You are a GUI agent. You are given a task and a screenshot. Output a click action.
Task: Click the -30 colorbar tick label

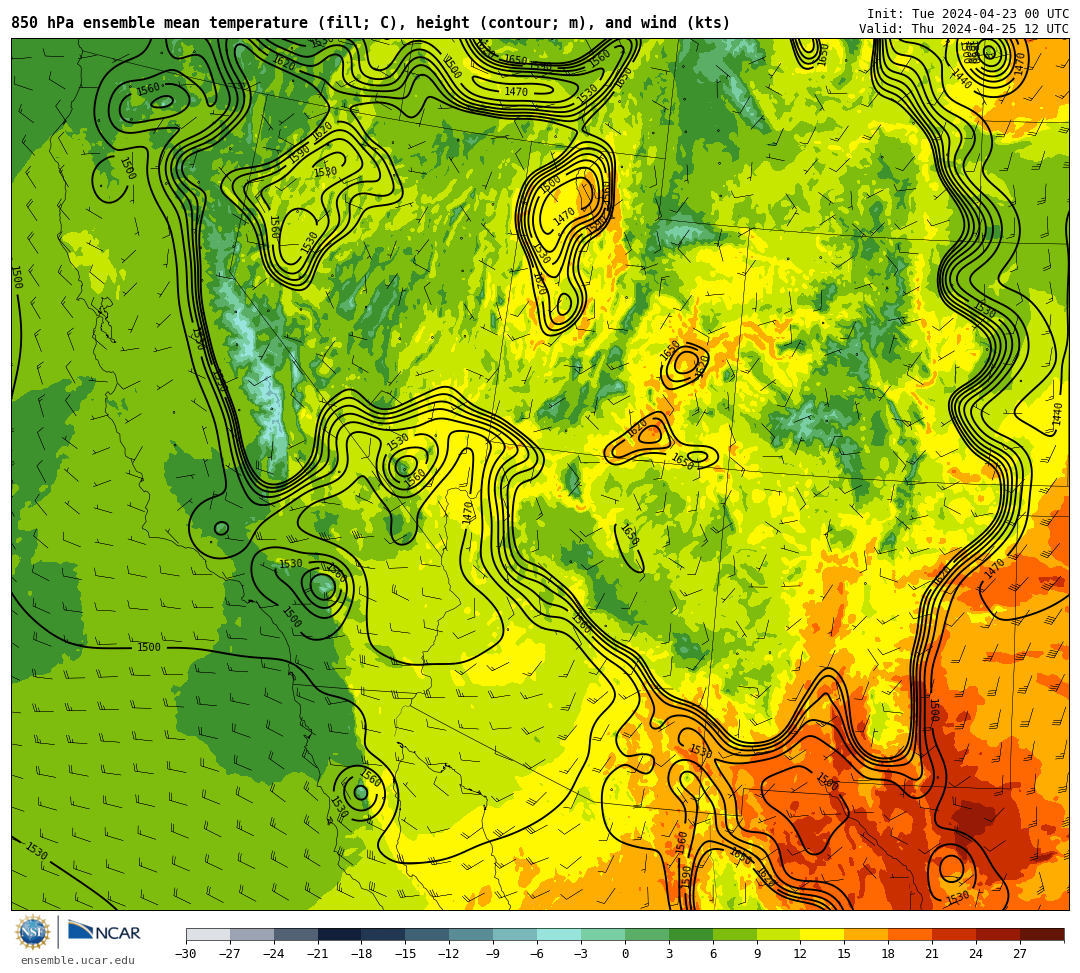[x=186, y=954]
